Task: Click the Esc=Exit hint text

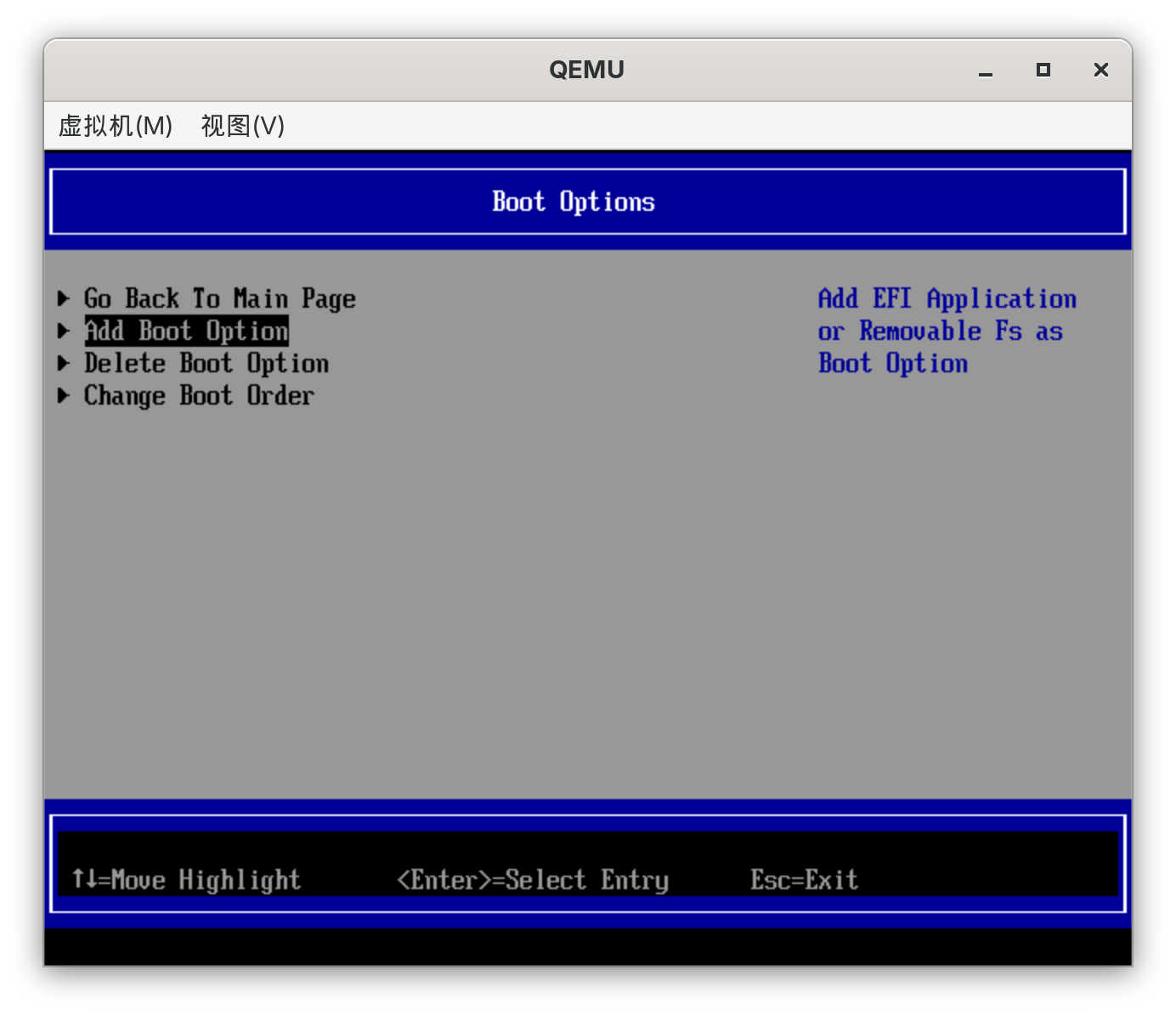Action: [x=804, y=880]
